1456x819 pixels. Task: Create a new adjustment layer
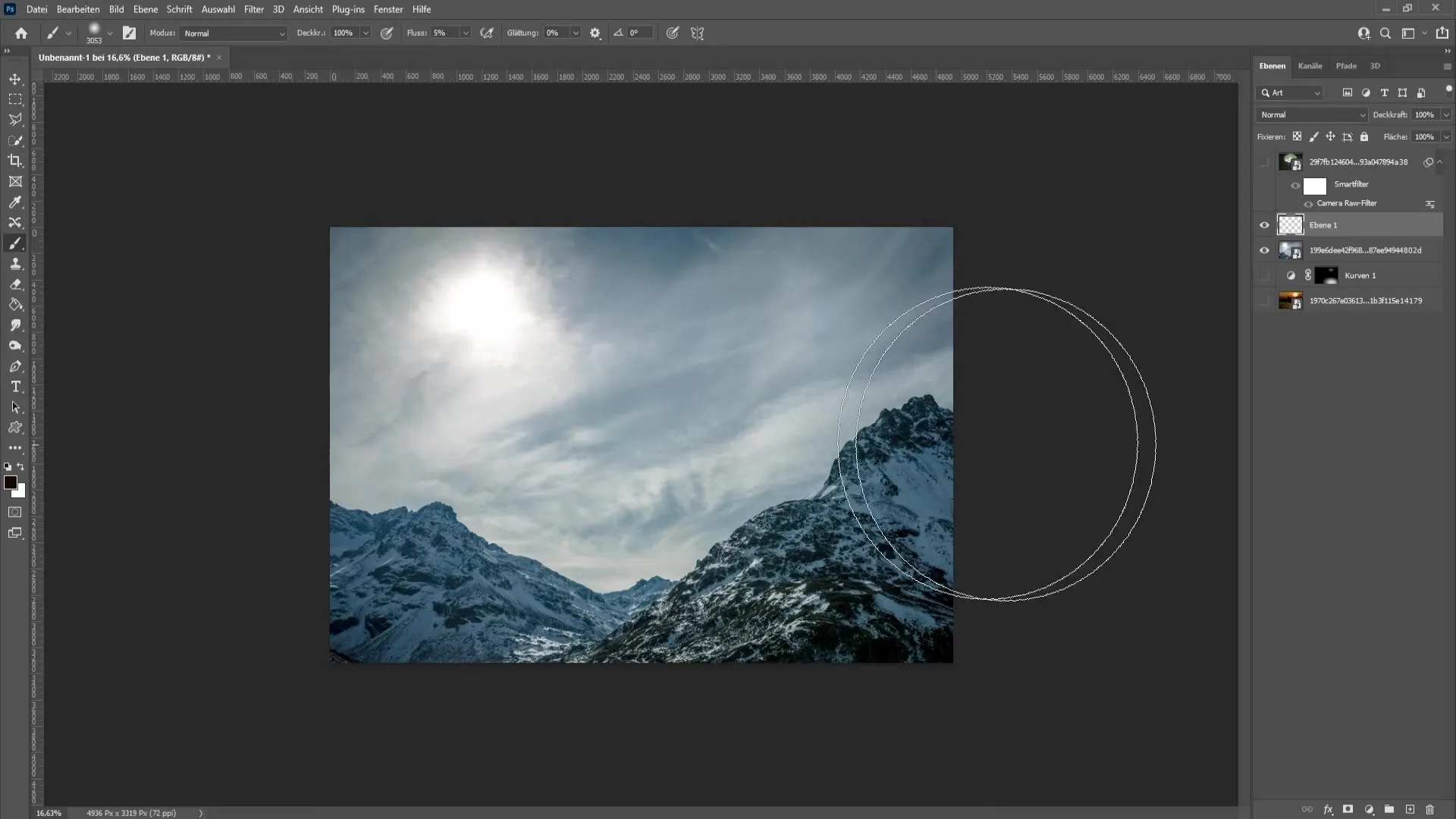[x=1369, y=810]
